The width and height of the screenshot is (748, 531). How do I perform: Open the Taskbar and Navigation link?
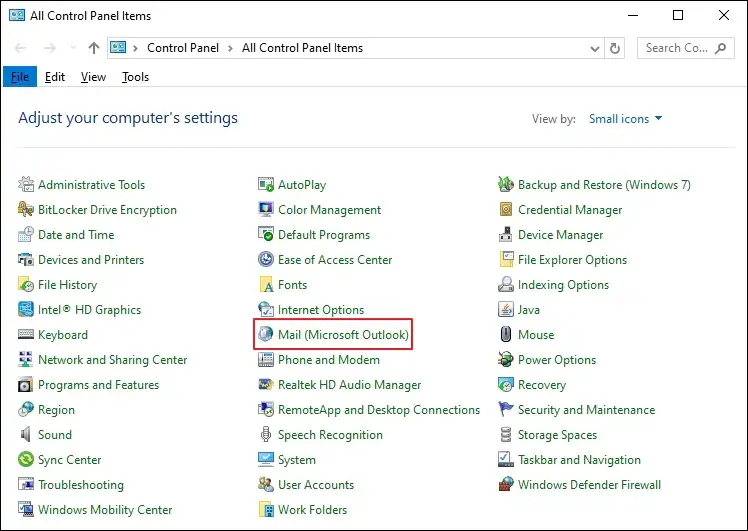tap(579, 460)
